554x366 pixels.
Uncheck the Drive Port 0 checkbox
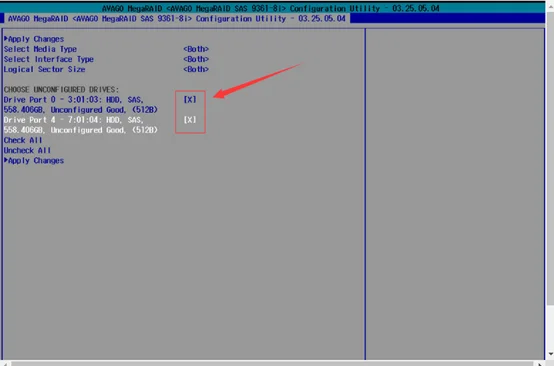pyautogui.click(x=190, y=100)
